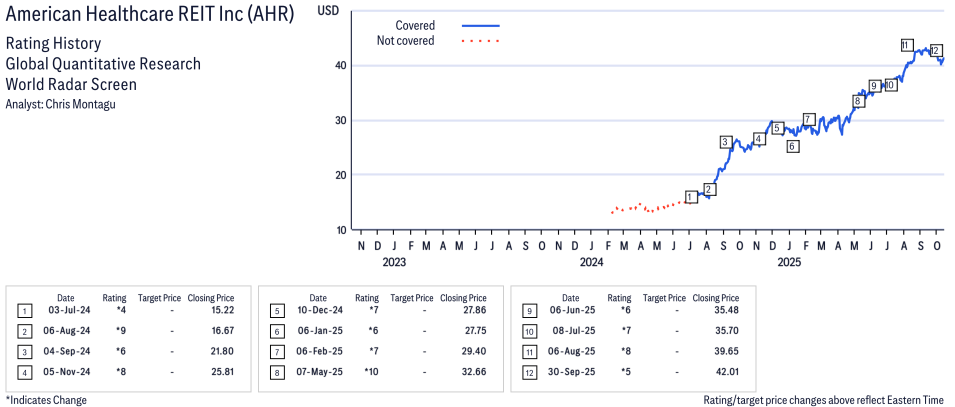Click the solid blue Covered legend line

tap(481, 25)
